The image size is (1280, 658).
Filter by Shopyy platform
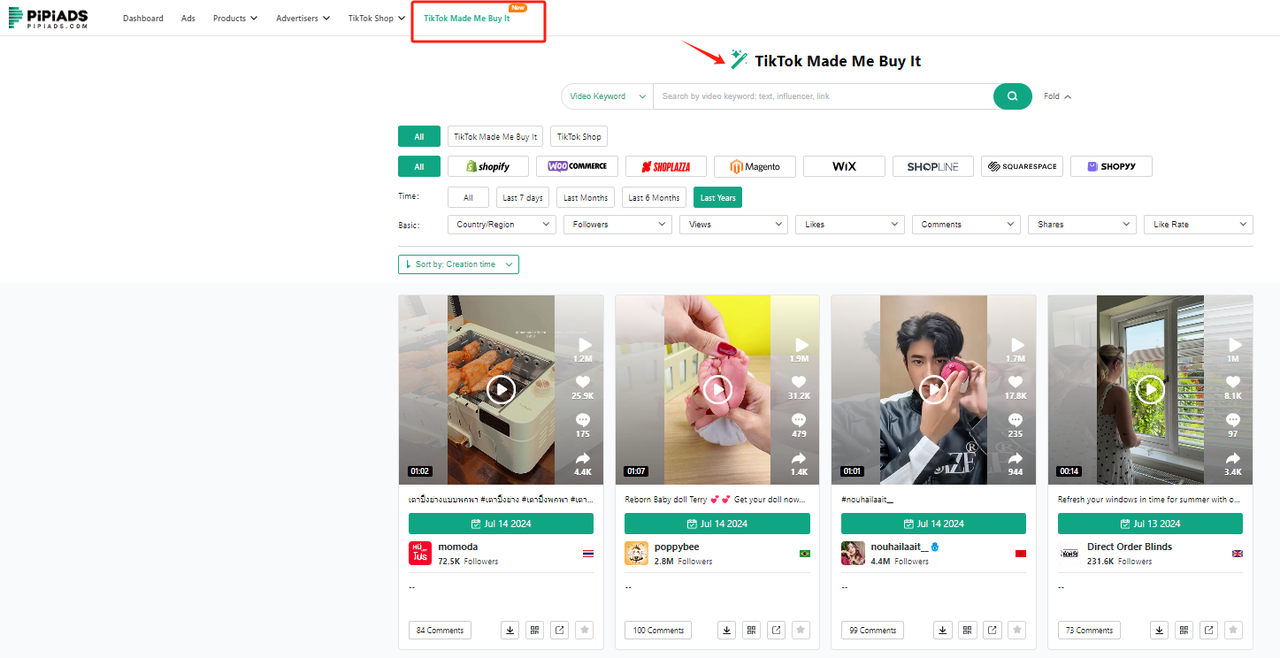point(1111,167)
